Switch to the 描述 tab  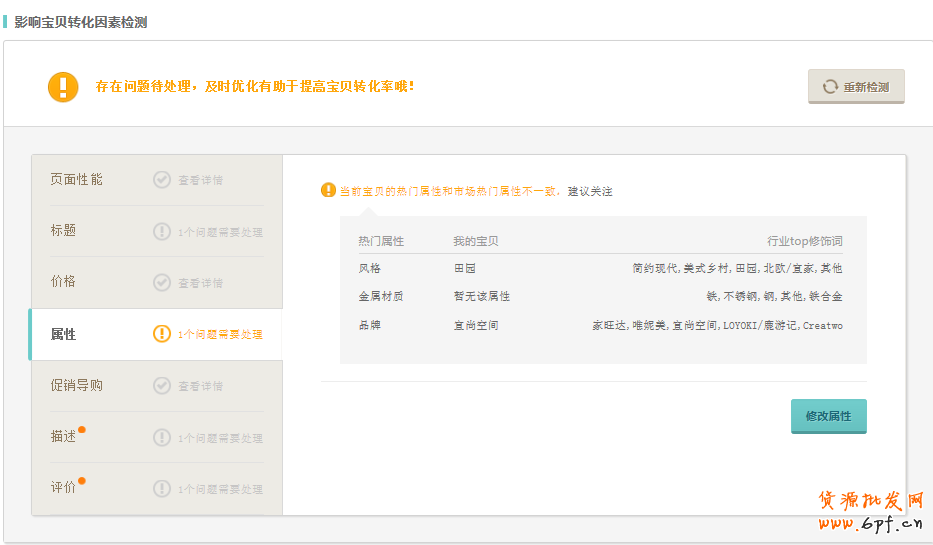64,437
